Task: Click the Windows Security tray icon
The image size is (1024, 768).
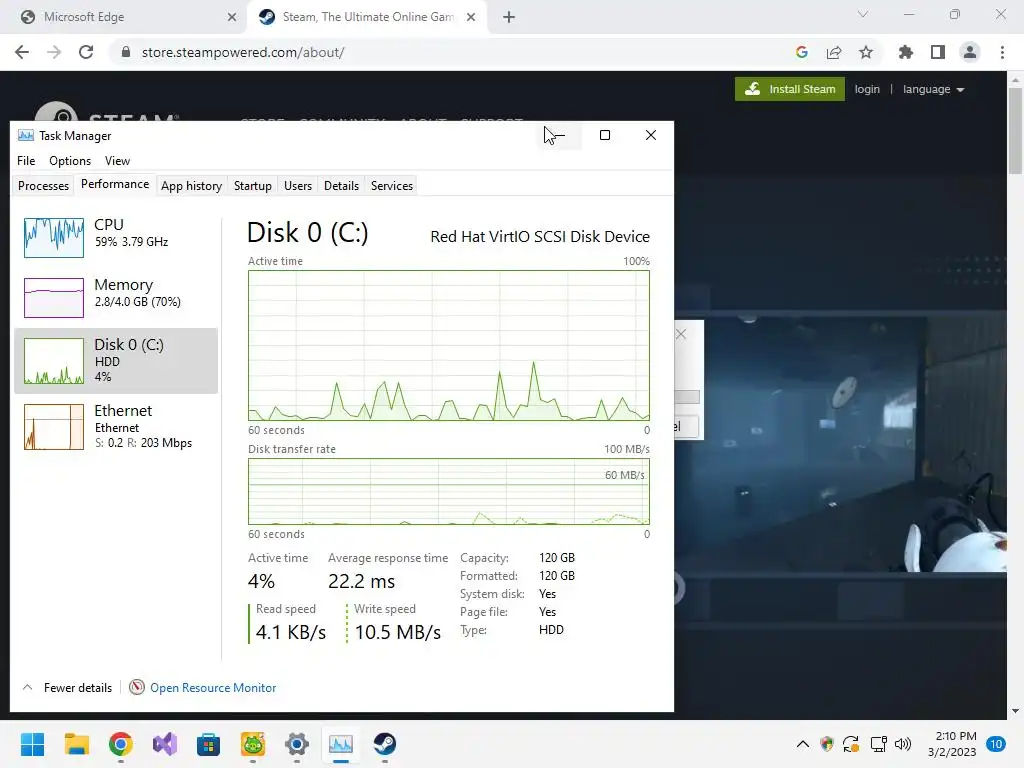Action: [827, 744]
